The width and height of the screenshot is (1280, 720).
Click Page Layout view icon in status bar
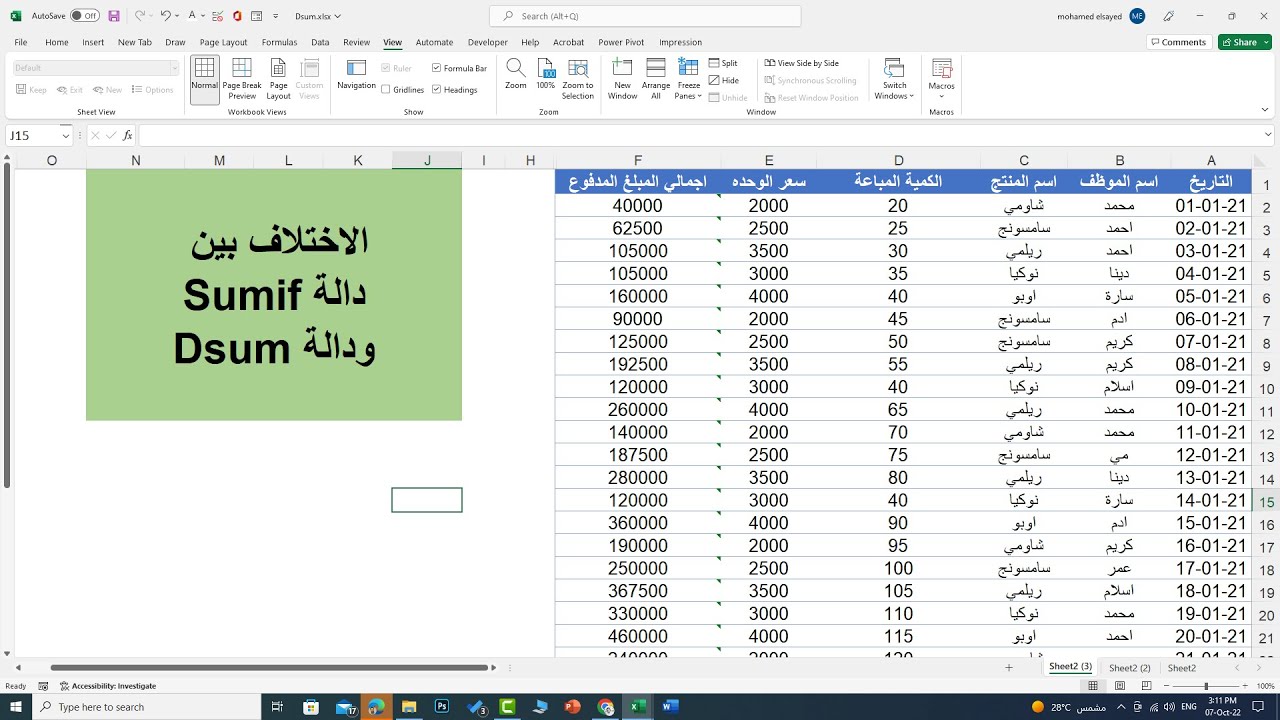1120,686
